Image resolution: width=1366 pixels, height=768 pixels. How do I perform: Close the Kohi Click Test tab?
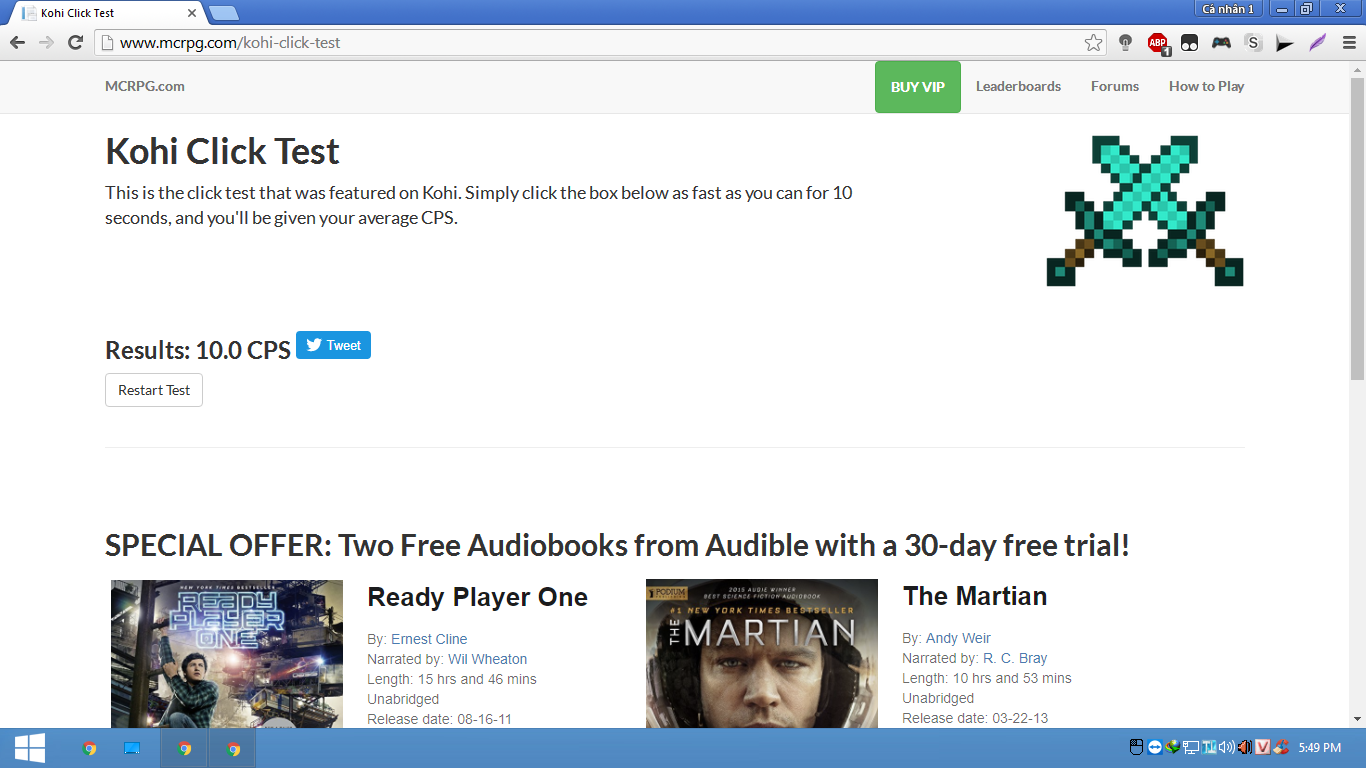(192, 13)
